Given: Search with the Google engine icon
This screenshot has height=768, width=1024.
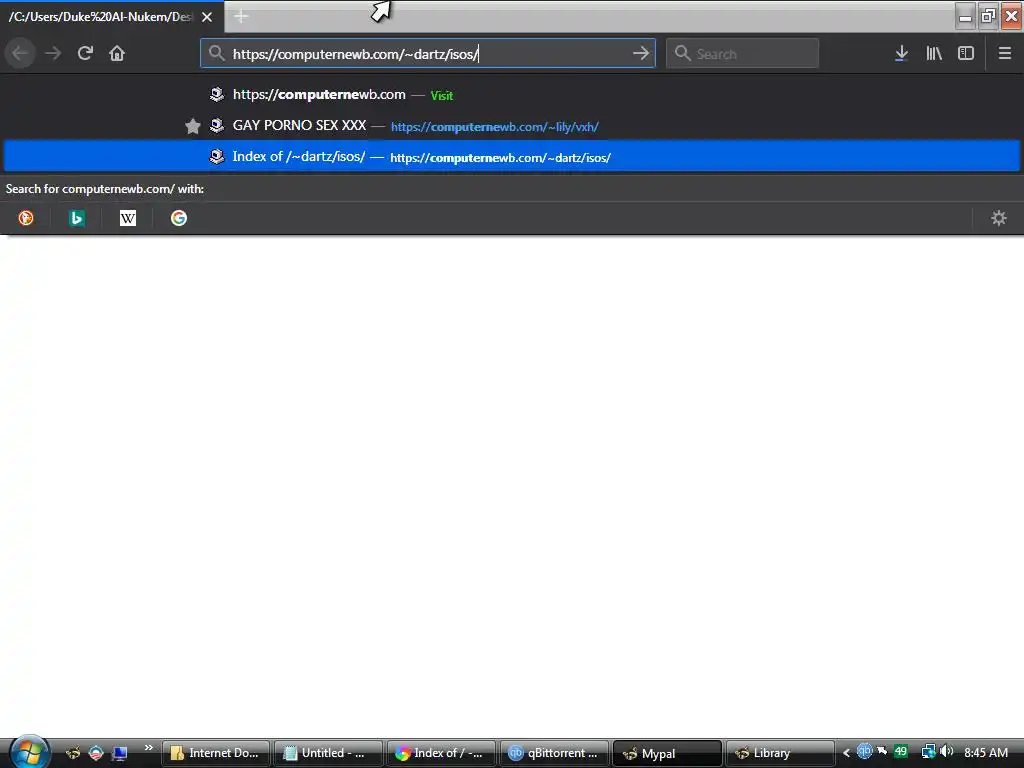Looking at the screenshot, I should click(179, 218).
